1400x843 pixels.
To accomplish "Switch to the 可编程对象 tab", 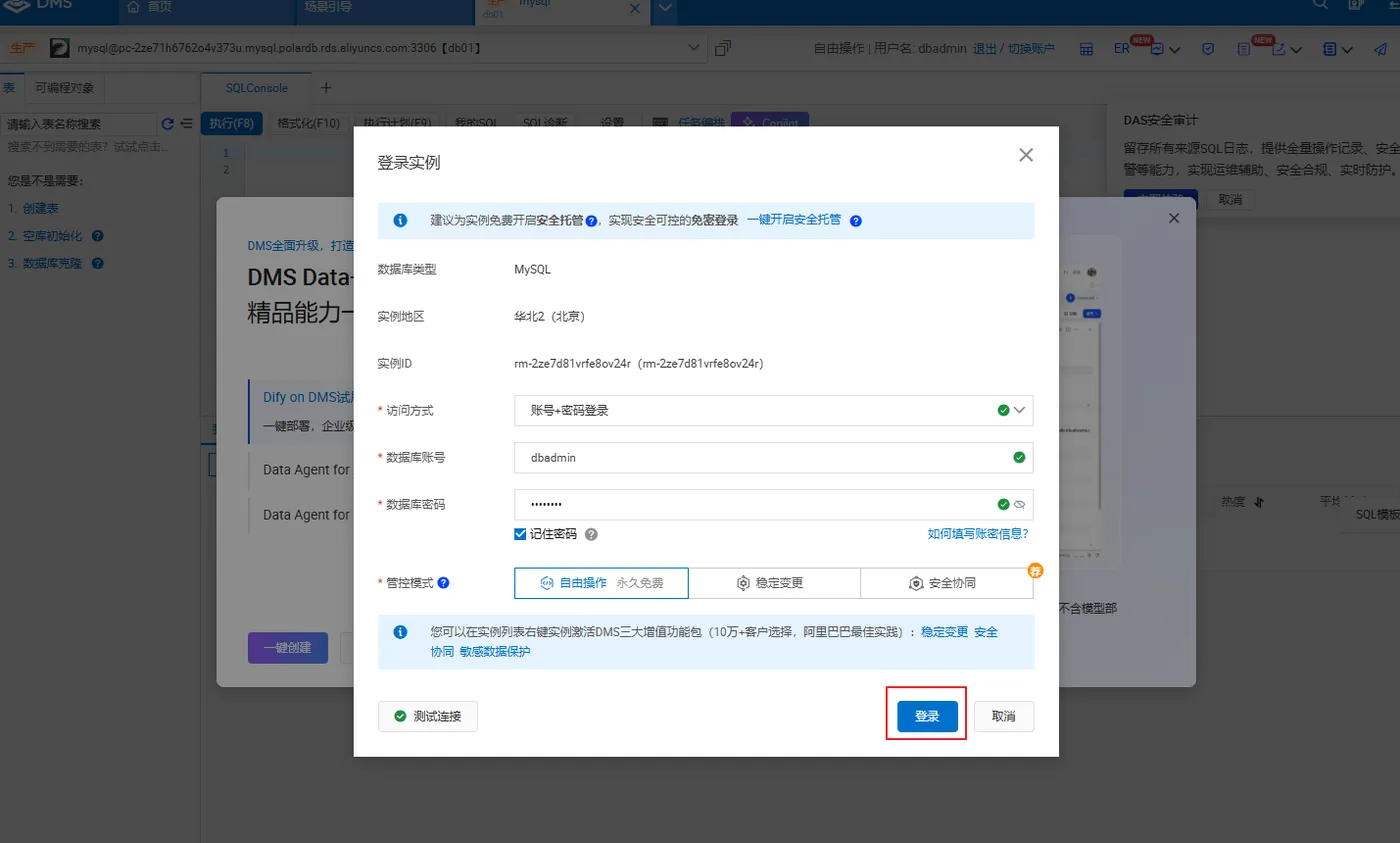I will point(64,87).
